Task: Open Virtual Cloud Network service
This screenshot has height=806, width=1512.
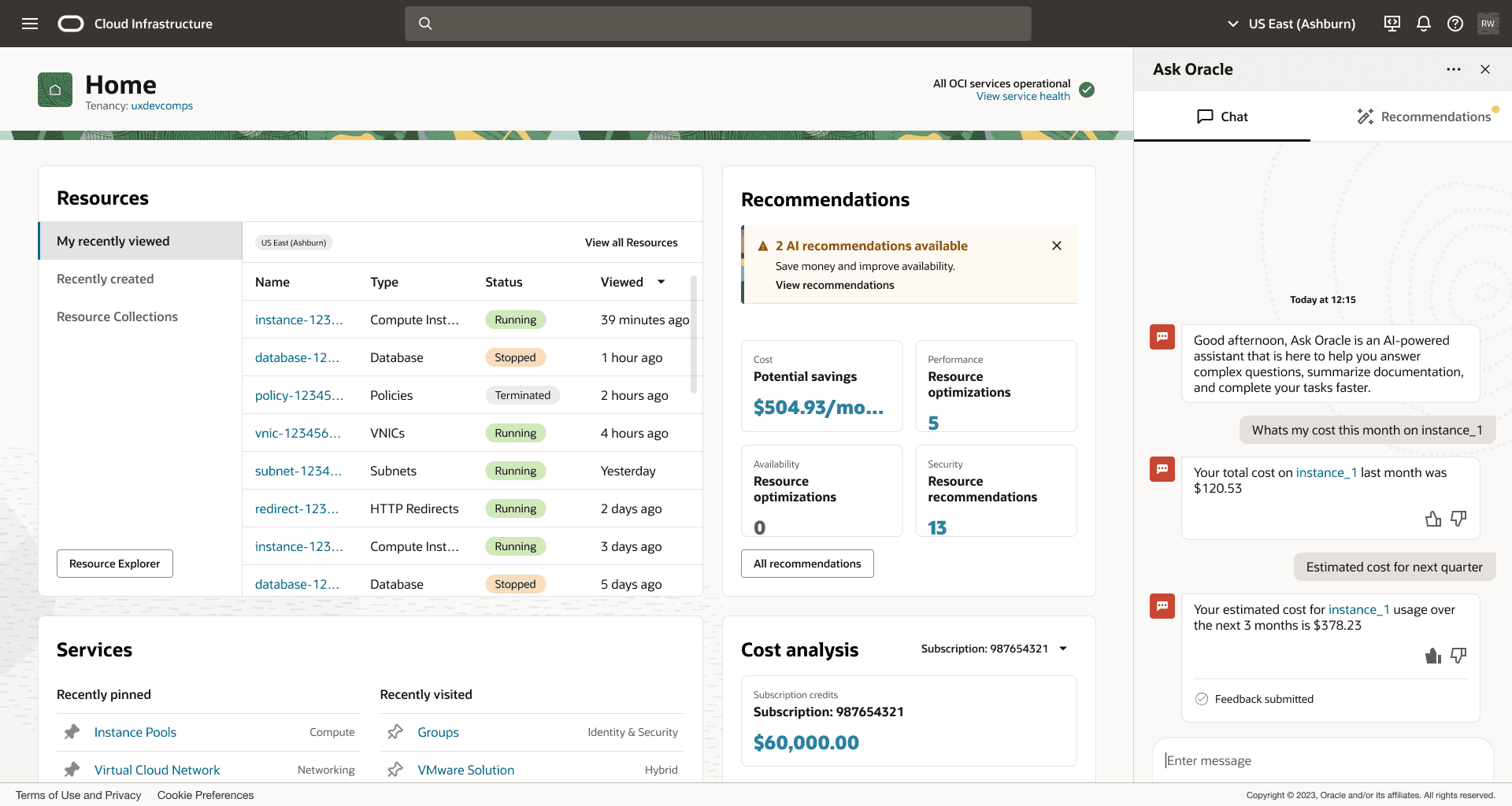Action: pyautogui.click(x=157, y=770)
